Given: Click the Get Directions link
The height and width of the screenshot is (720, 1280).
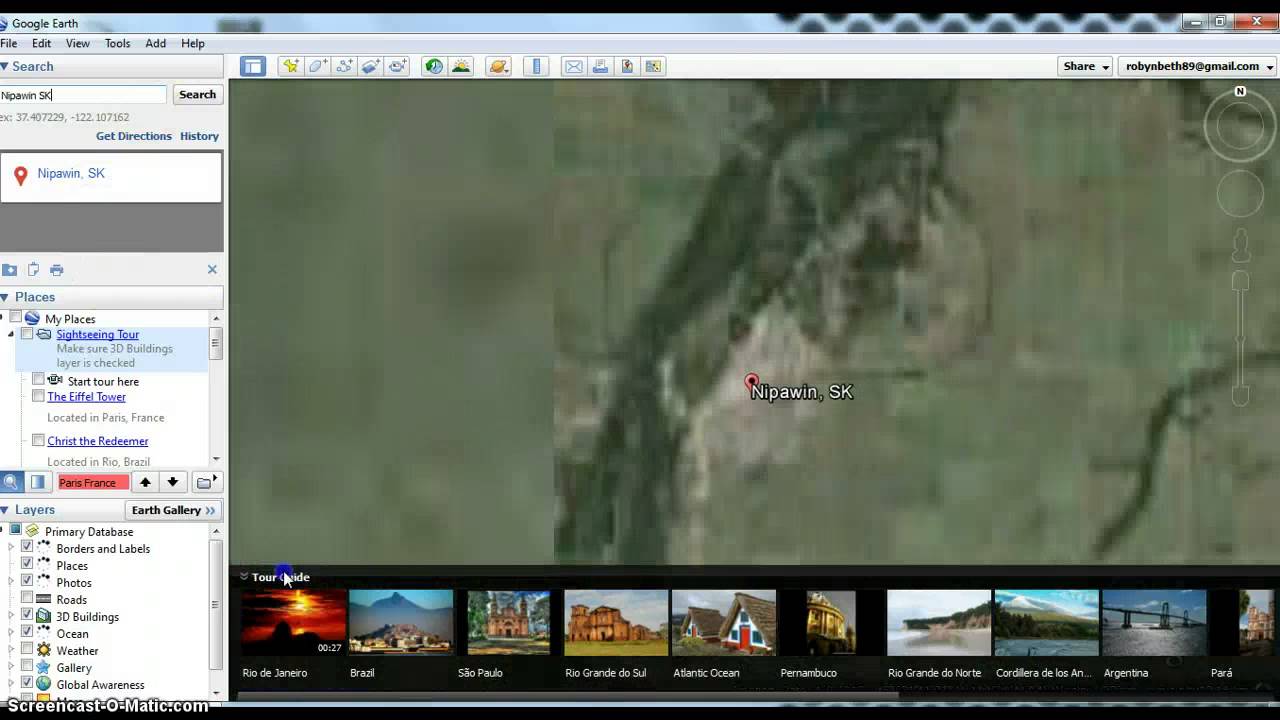Looking at the screenshot, I should [134, 136].
